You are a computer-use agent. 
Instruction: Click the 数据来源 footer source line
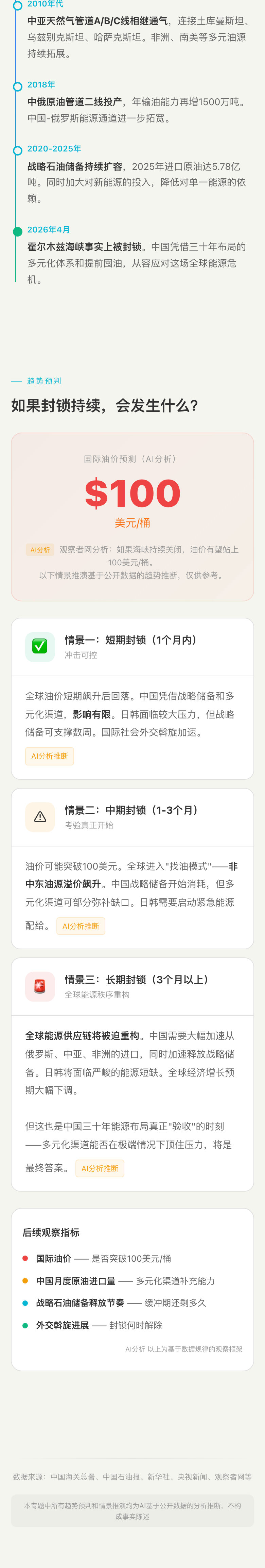coord(132,1477)
